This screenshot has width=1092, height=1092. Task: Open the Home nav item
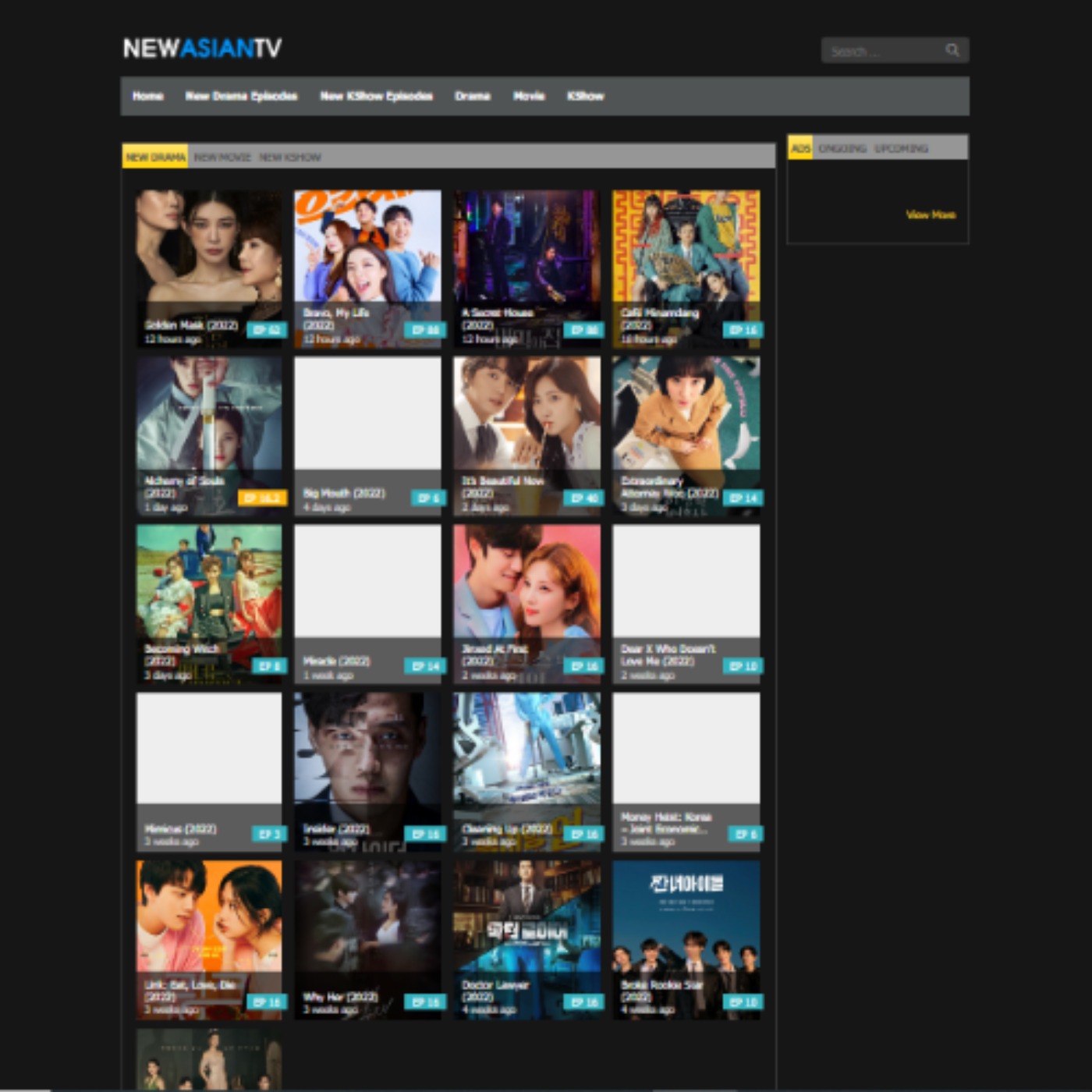[x=147, y=96]
